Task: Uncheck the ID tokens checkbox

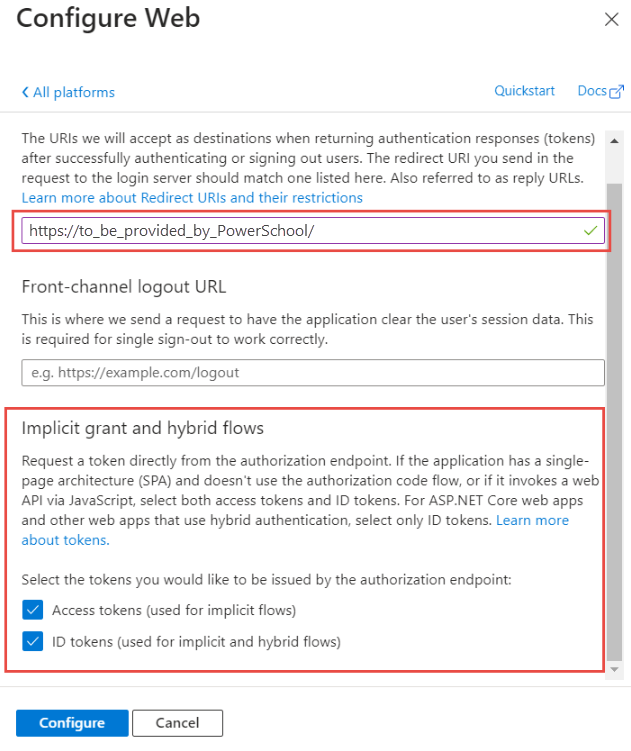Action: coord(33,642)
